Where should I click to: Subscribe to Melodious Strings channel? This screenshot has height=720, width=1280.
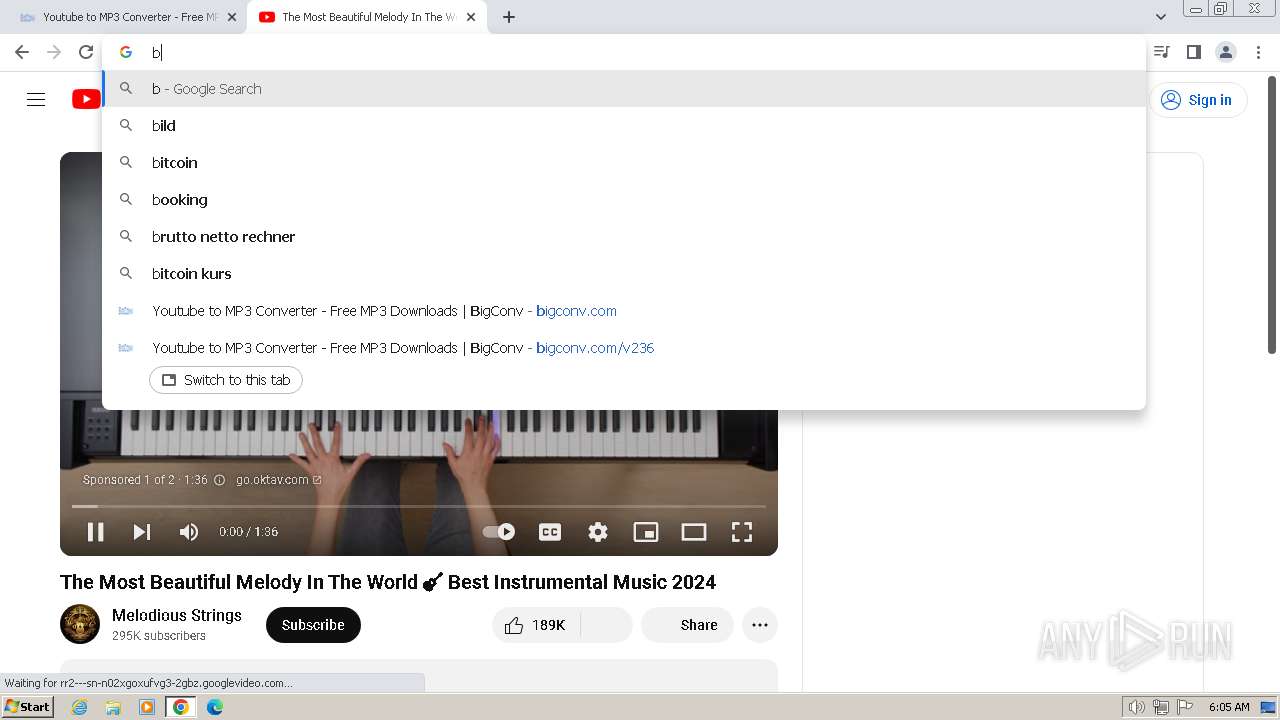pos(313,625)
